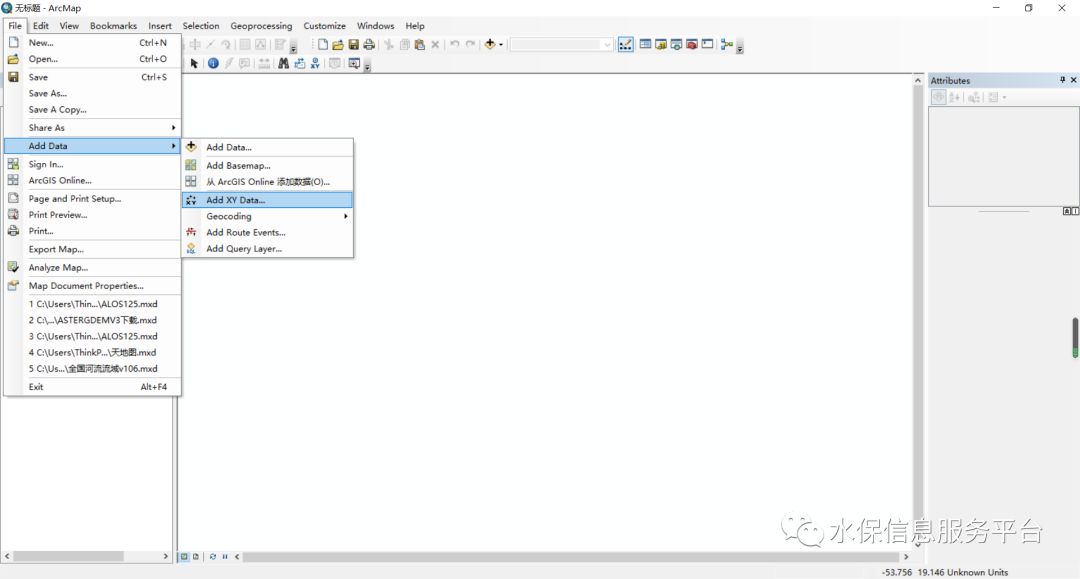Select Add Data... in the submenu

pos(267,147)
